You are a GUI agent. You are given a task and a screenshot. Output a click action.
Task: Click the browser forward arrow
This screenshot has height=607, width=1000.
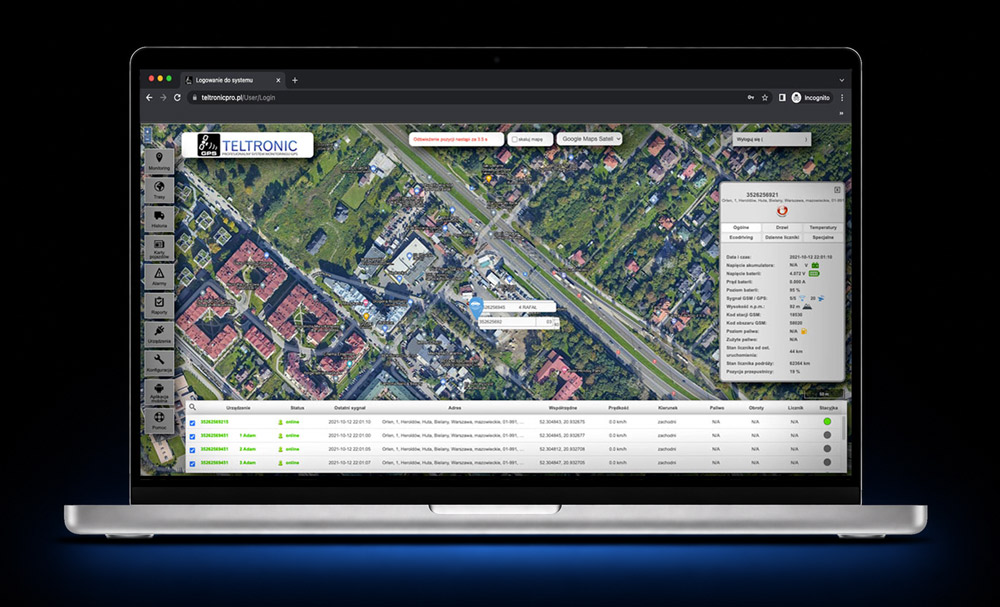[163, 98]
